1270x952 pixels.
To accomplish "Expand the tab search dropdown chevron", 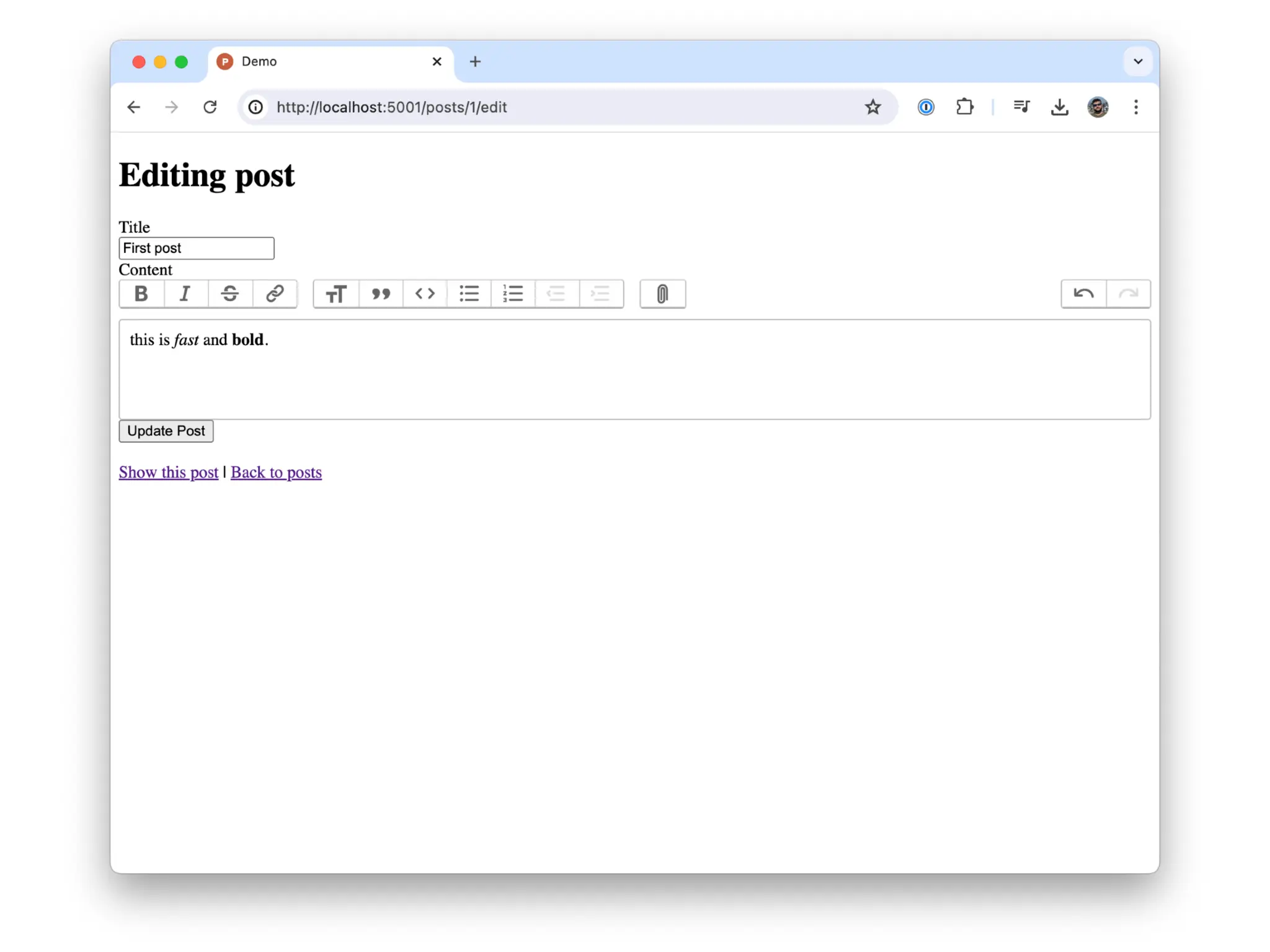I will click(x=1137, y=61).
